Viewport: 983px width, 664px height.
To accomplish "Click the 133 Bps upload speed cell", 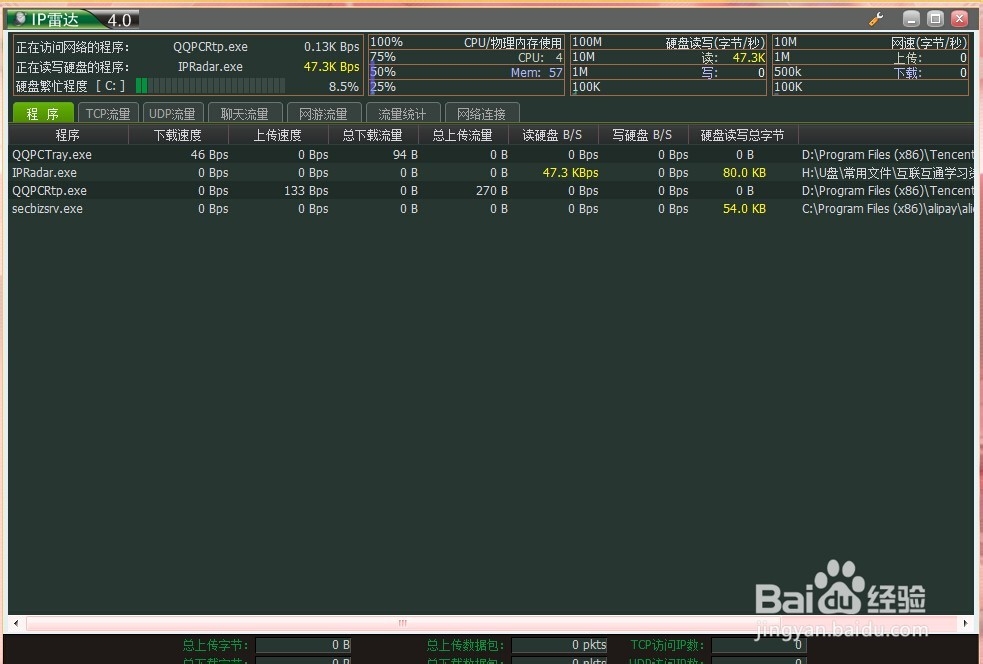I will pos(306,191).
